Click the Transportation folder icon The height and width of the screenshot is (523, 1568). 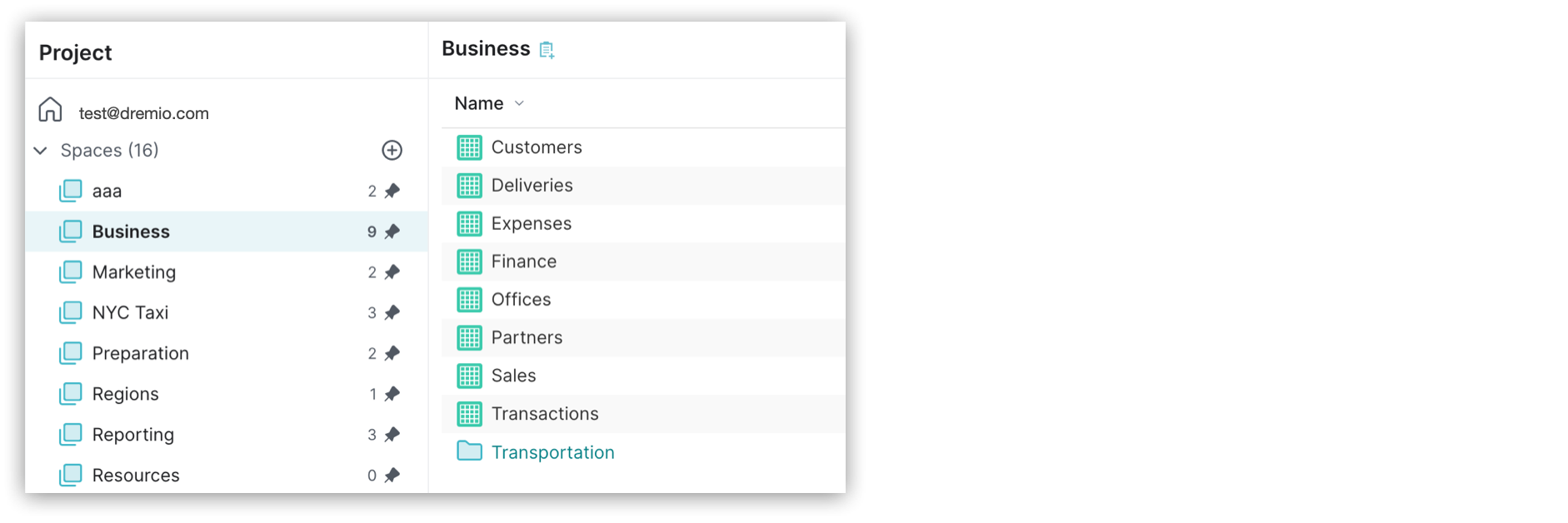469,451
